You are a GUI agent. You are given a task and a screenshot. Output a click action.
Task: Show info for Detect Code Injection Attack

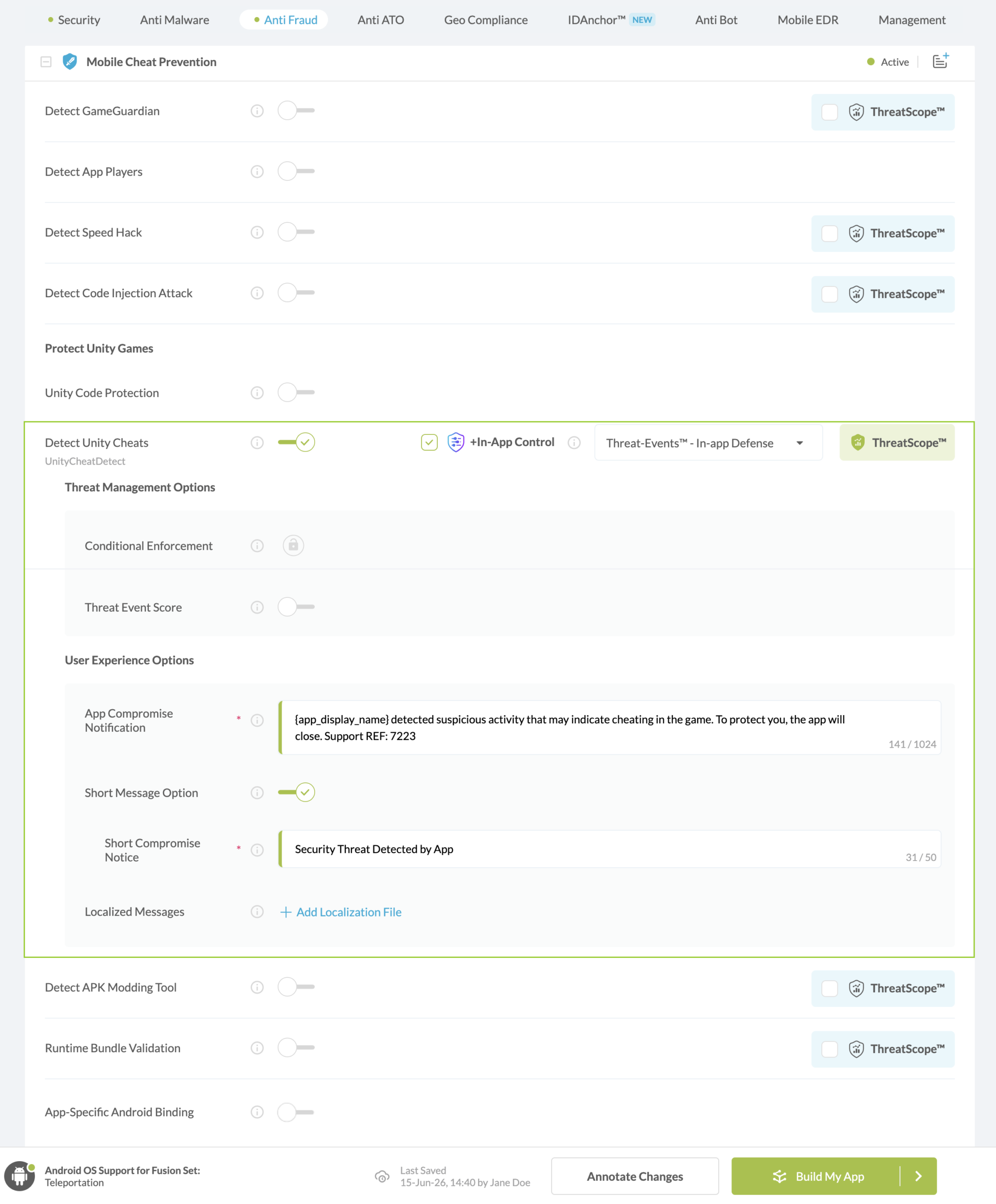257,293
